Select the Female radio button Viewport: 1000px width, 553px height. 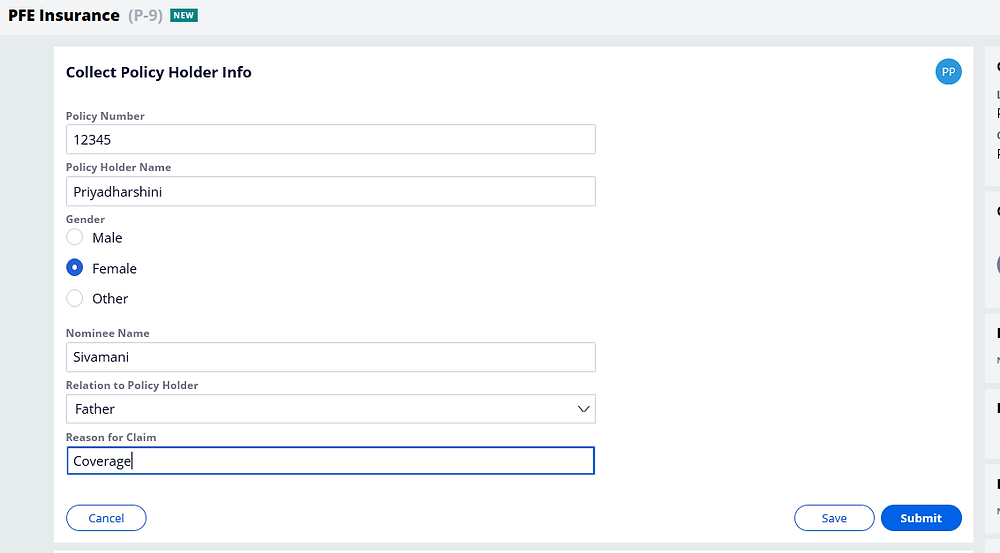(x=75, y=268)
